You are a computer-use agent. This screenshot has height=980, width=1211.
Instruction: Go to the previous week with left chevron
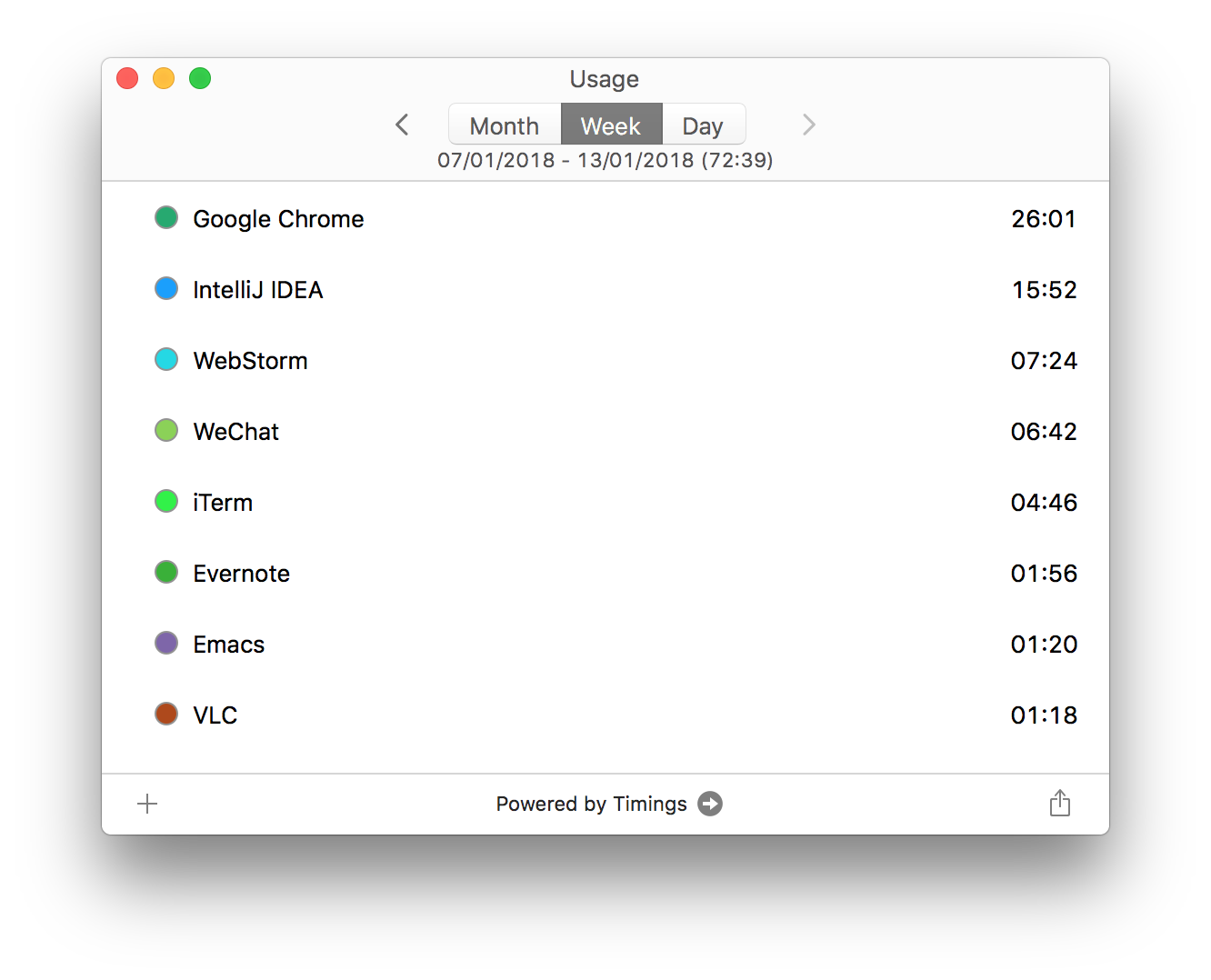click(x=401, y=125)
